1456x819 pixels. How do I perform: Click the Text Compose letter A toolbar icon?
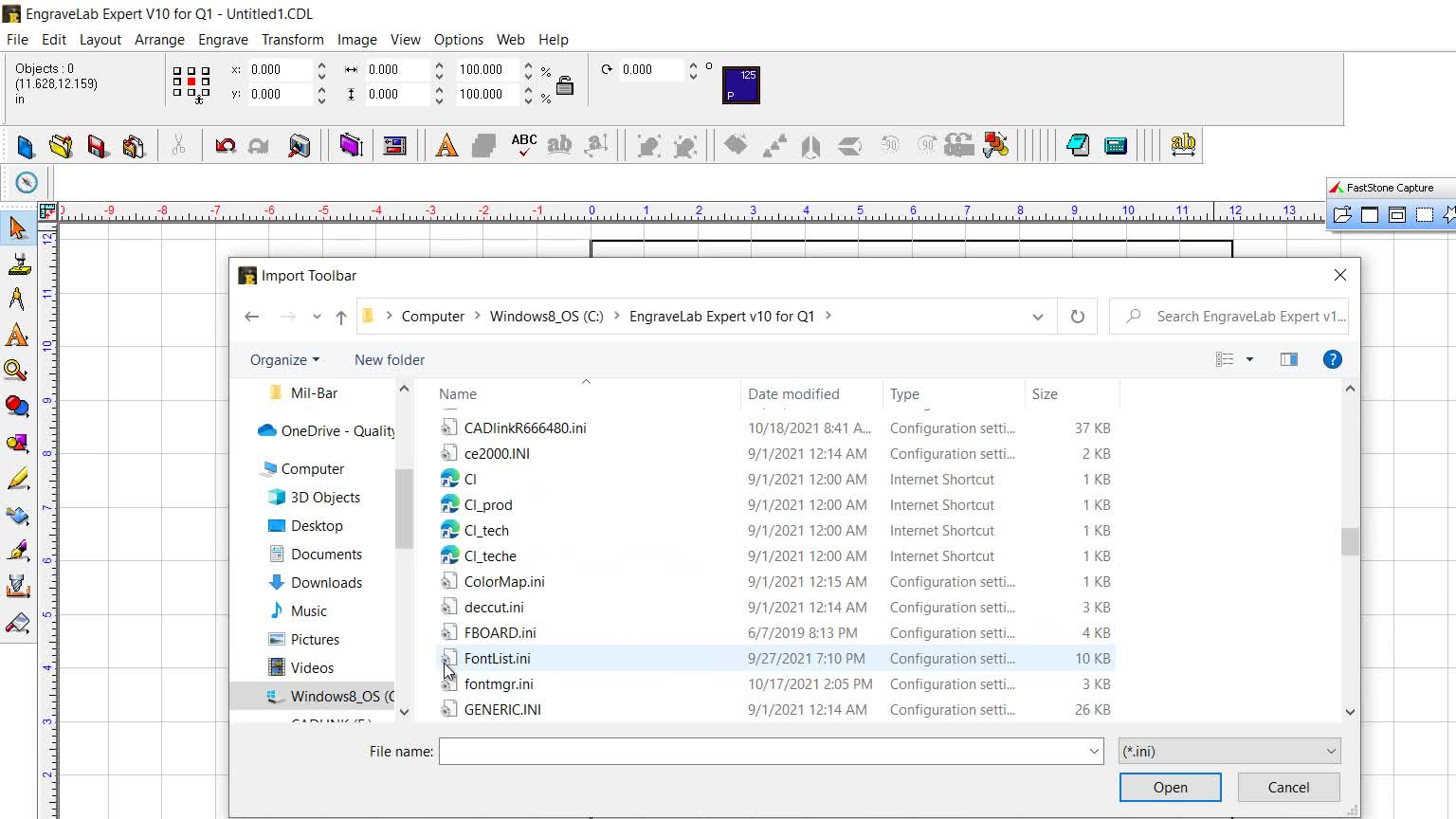click(x=446, y=146)
